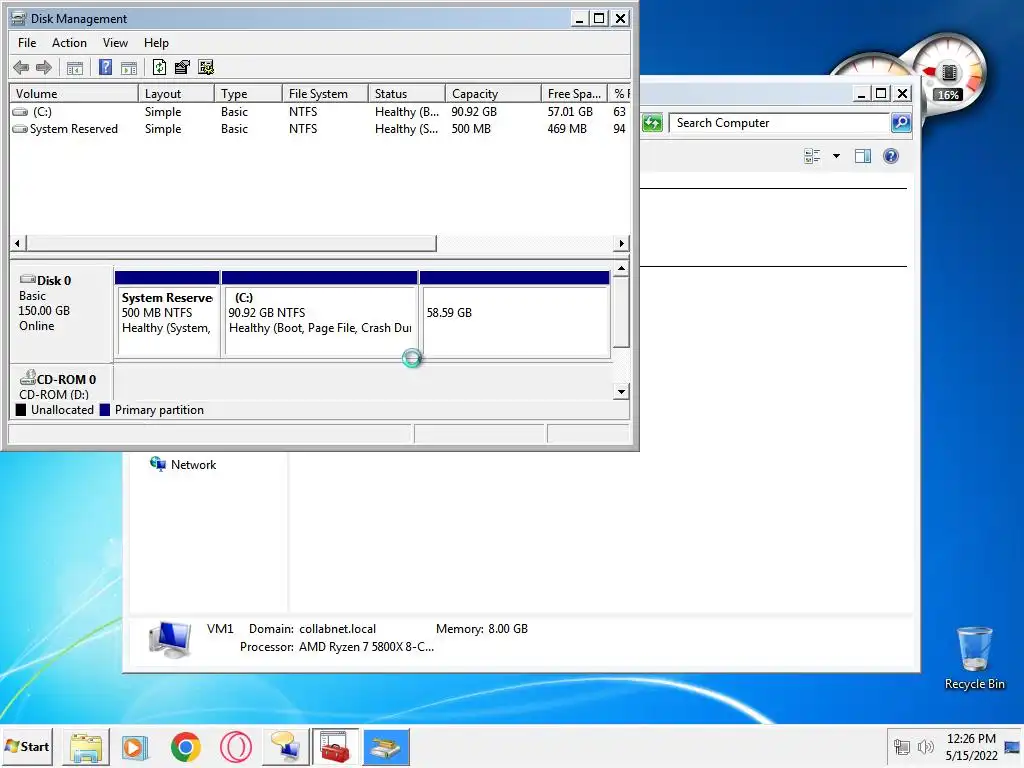Select the System Reserved row in volume list
This screenshot has width=1024, height=768.
(320, 129)
